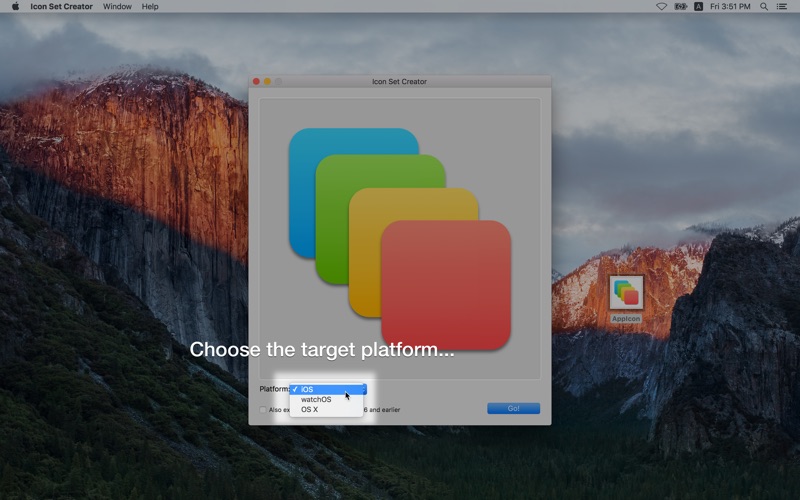Image resolution: width=800 pixels, height=500 pixels.
Task: Choose watchOS platform option
Action: coord(327,399)
